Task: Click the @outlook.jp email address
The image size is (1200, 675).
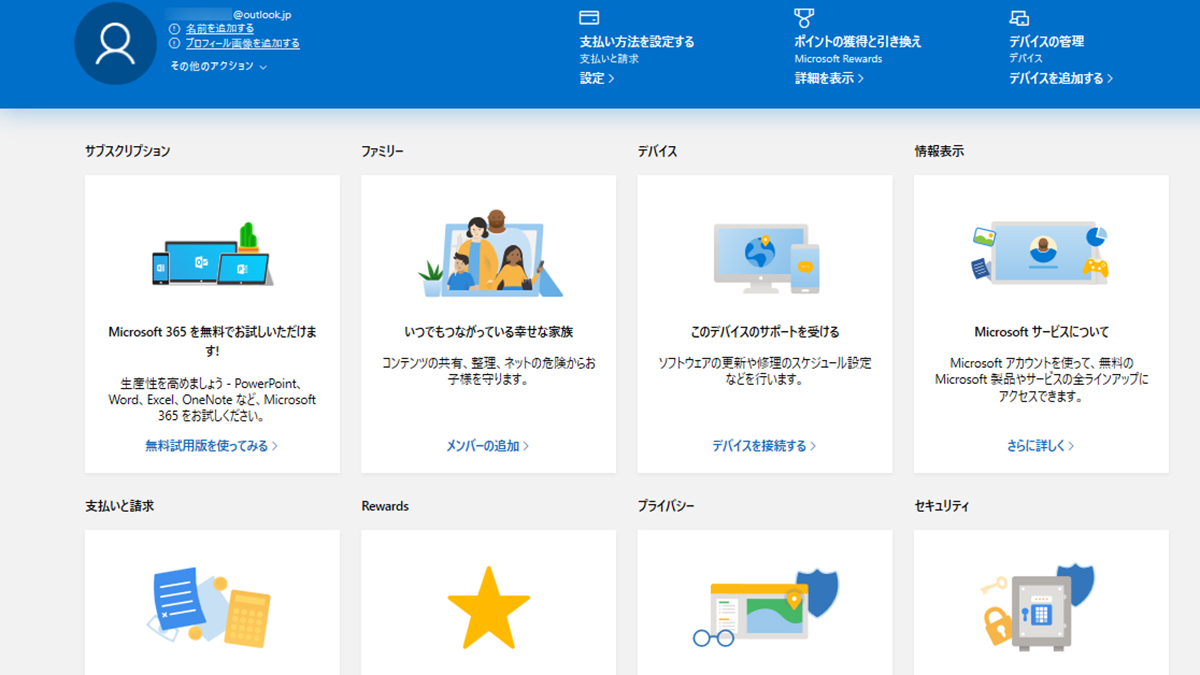Action: (262, 15)
